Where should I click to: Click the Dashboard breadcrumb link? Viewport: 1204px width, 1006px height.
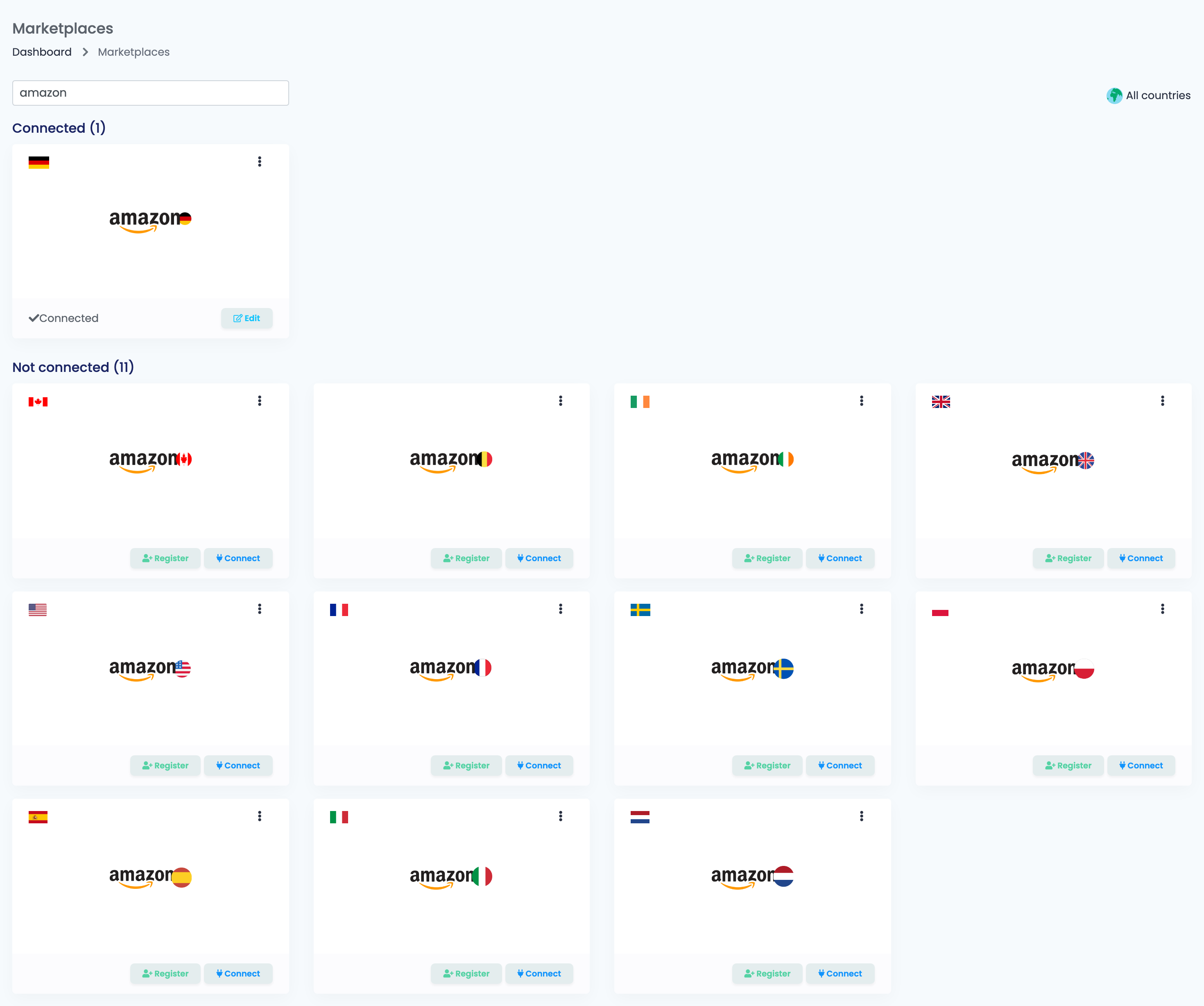click(x=42, y=52)
